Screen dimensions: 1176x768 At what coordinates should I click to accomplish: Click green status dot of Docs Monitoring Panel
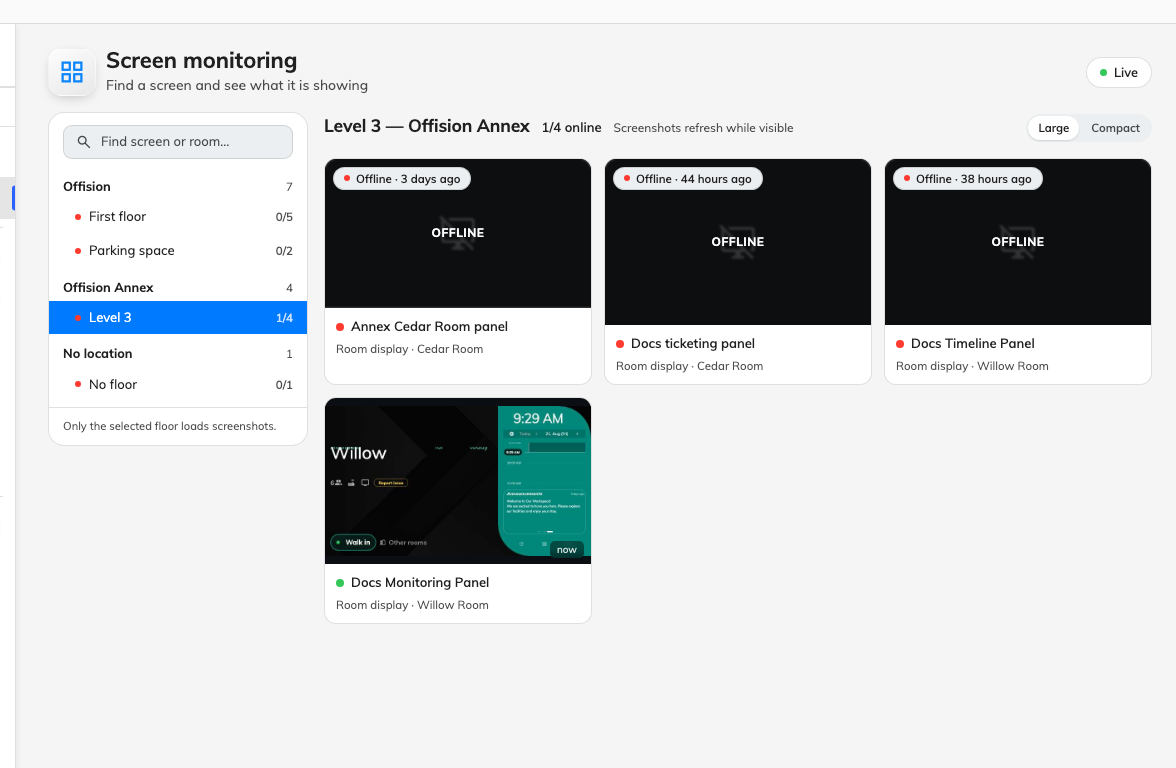(340, 583)
